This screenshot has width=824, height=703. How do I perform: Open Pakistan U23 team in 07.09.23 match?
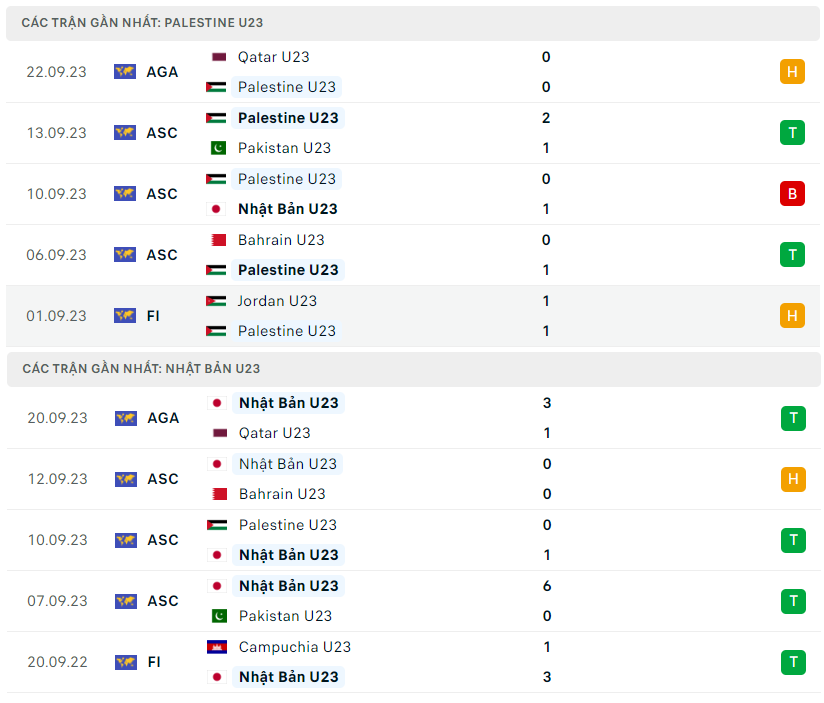285,616
